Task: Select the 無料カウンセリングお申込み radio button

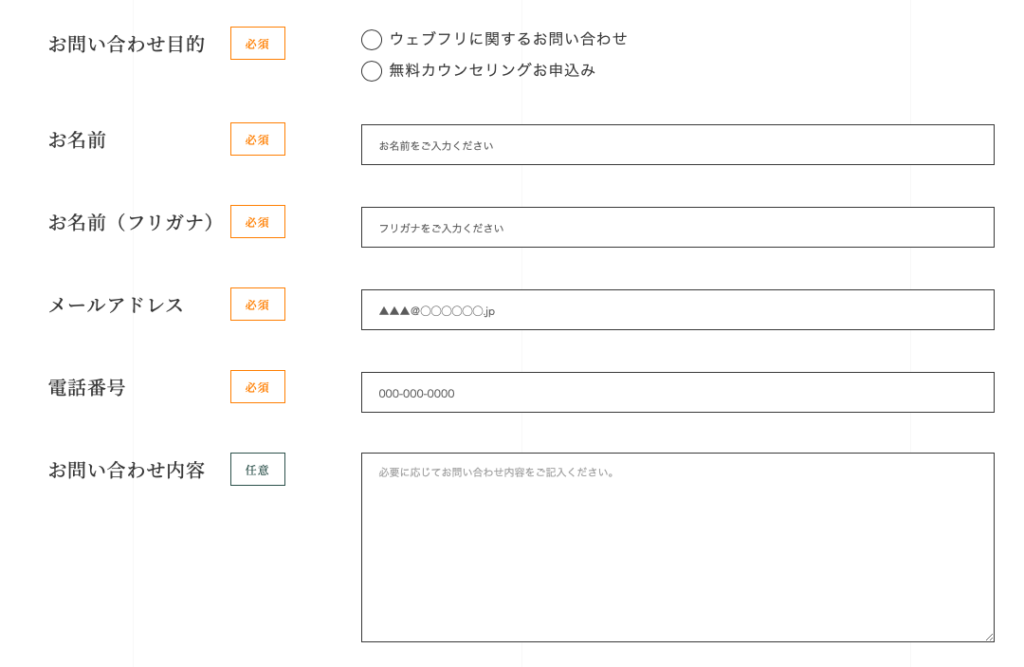Action: click(372, 71)
